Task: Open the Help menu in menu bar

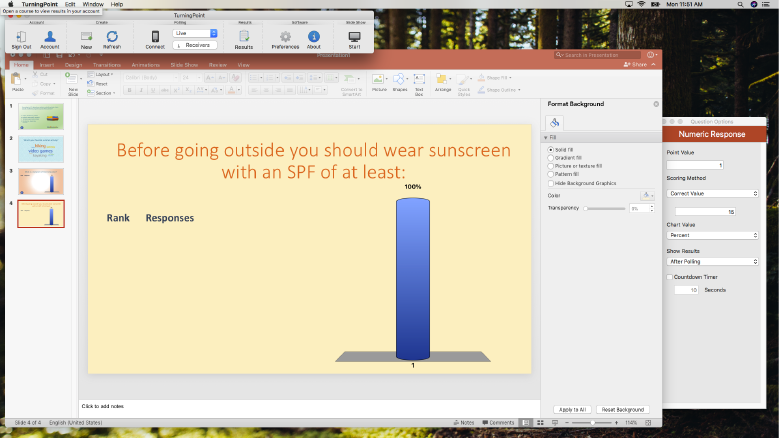Action: [x=117, y=4]
